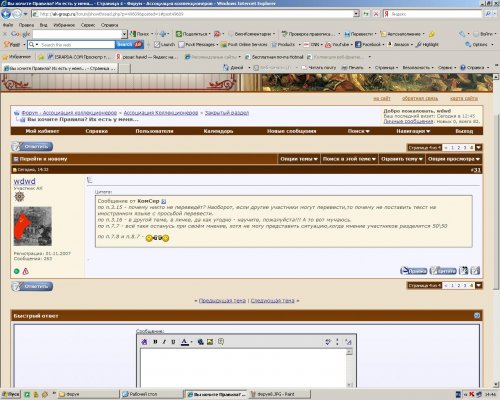Click the Windows Start button
The image size is (500, 400).
point(11,394)
